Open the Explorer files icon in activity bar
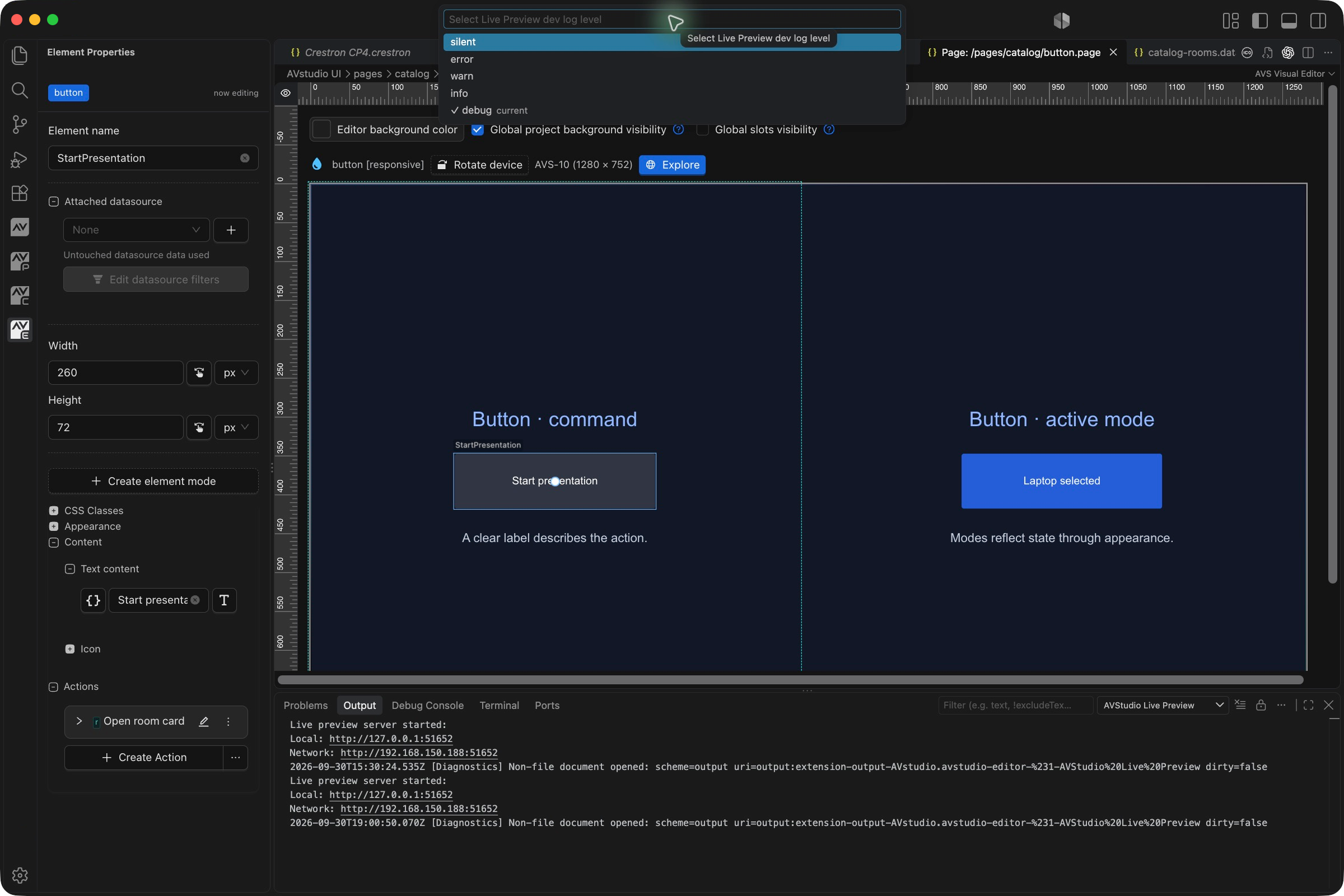1344x896 pixels. click(x=20, y=55)
